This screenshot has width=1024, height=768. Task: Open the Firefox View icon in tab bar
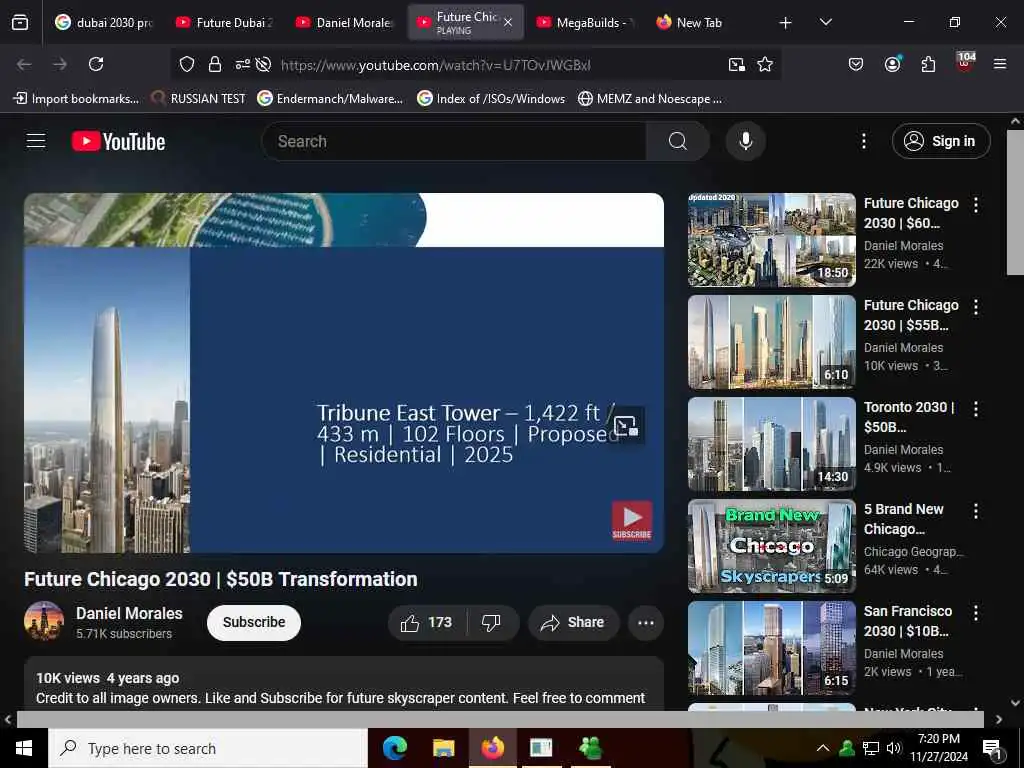click(x=20, y=22)
